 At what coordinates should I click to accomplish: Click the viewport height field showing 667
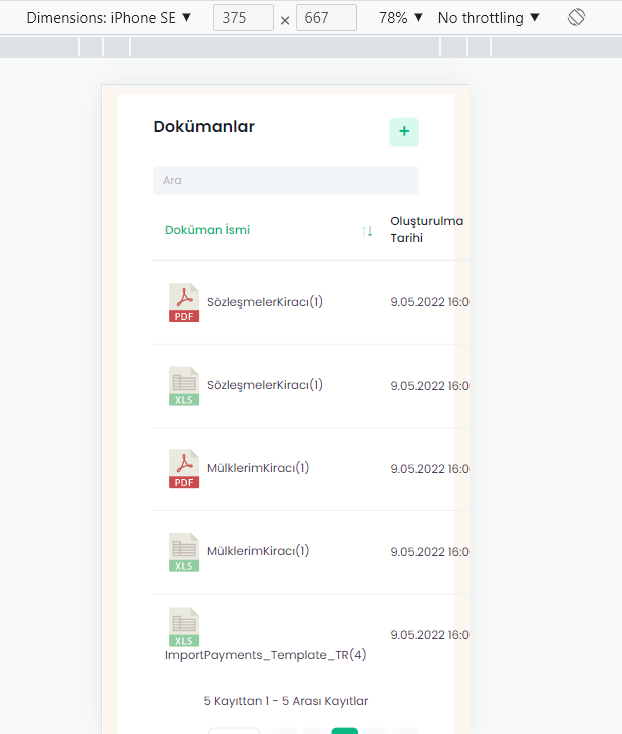326,18
